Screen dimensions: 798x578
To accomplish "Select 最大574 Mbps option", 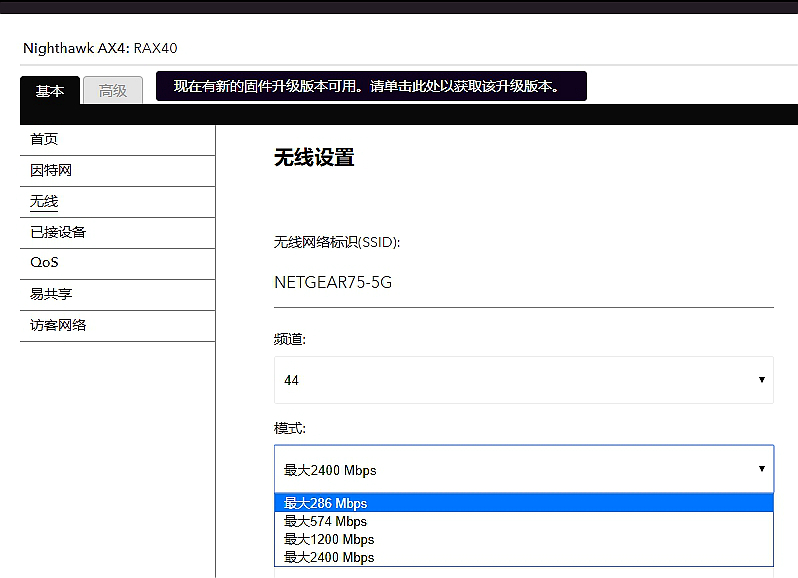I will 524,522.
